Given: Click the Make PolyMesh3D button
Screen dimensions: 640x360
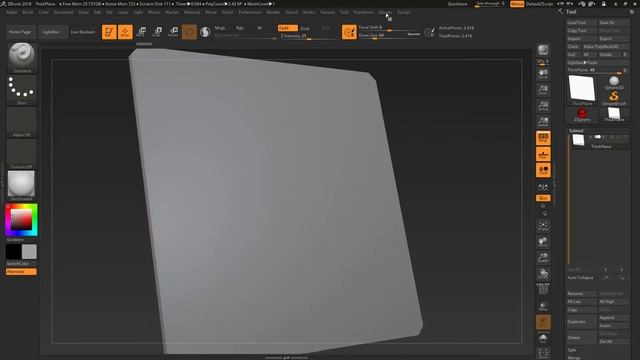Looking at the screenshot, I should coord(605,47).
